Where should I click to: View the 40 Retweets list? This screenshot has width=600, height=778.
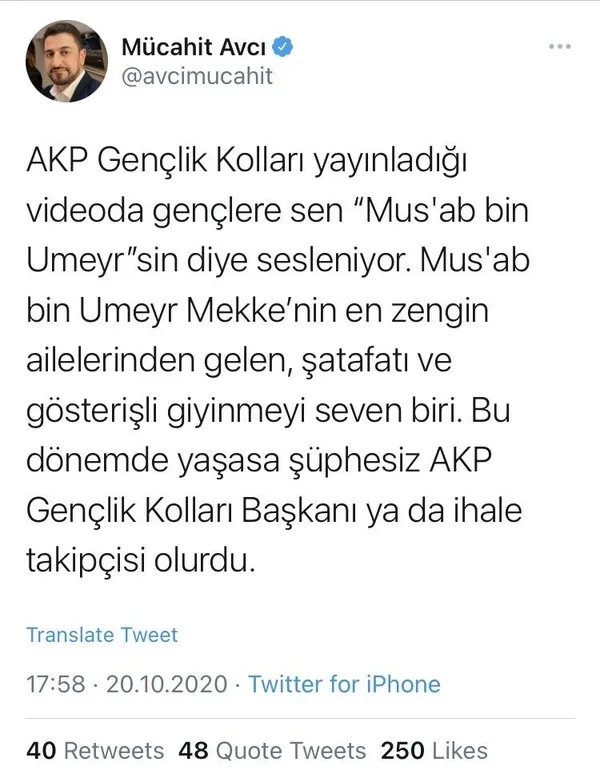coord(94,749)
